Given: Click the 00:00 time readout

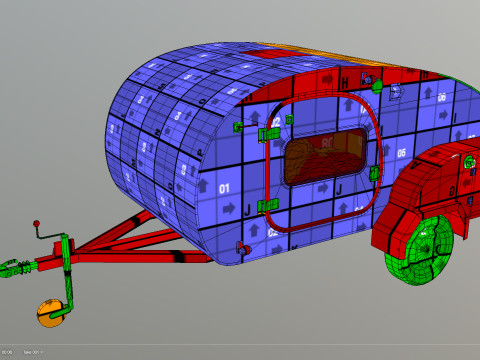Looking at the screenshot, I should [7, 352].
